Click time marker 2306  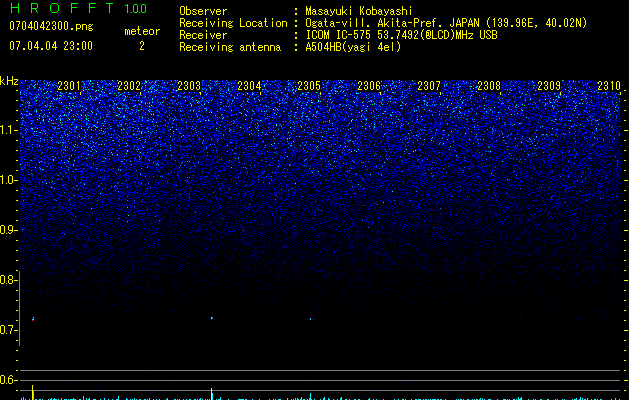pos(369,86)
